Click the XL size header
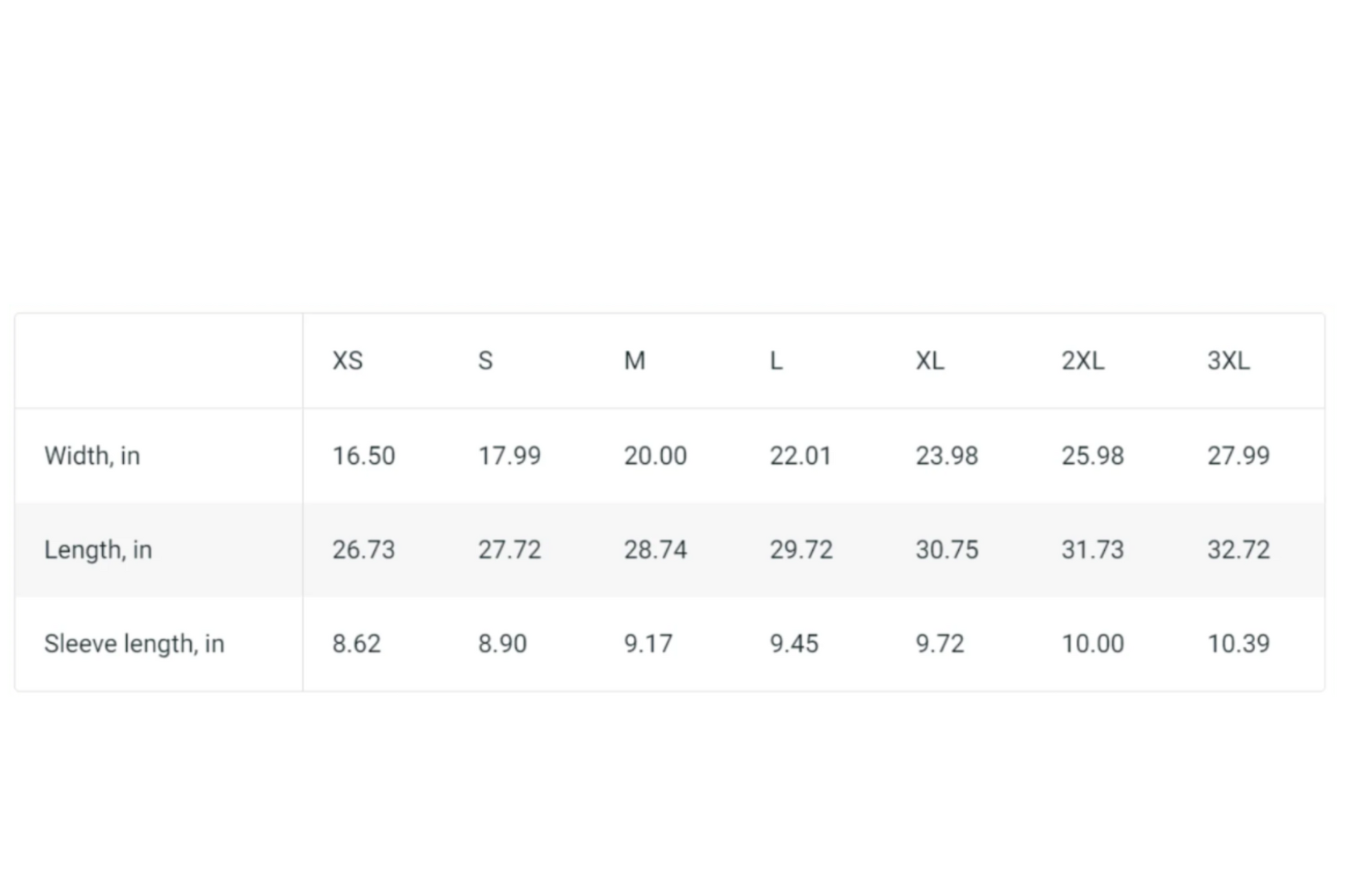 pos(930,361)
